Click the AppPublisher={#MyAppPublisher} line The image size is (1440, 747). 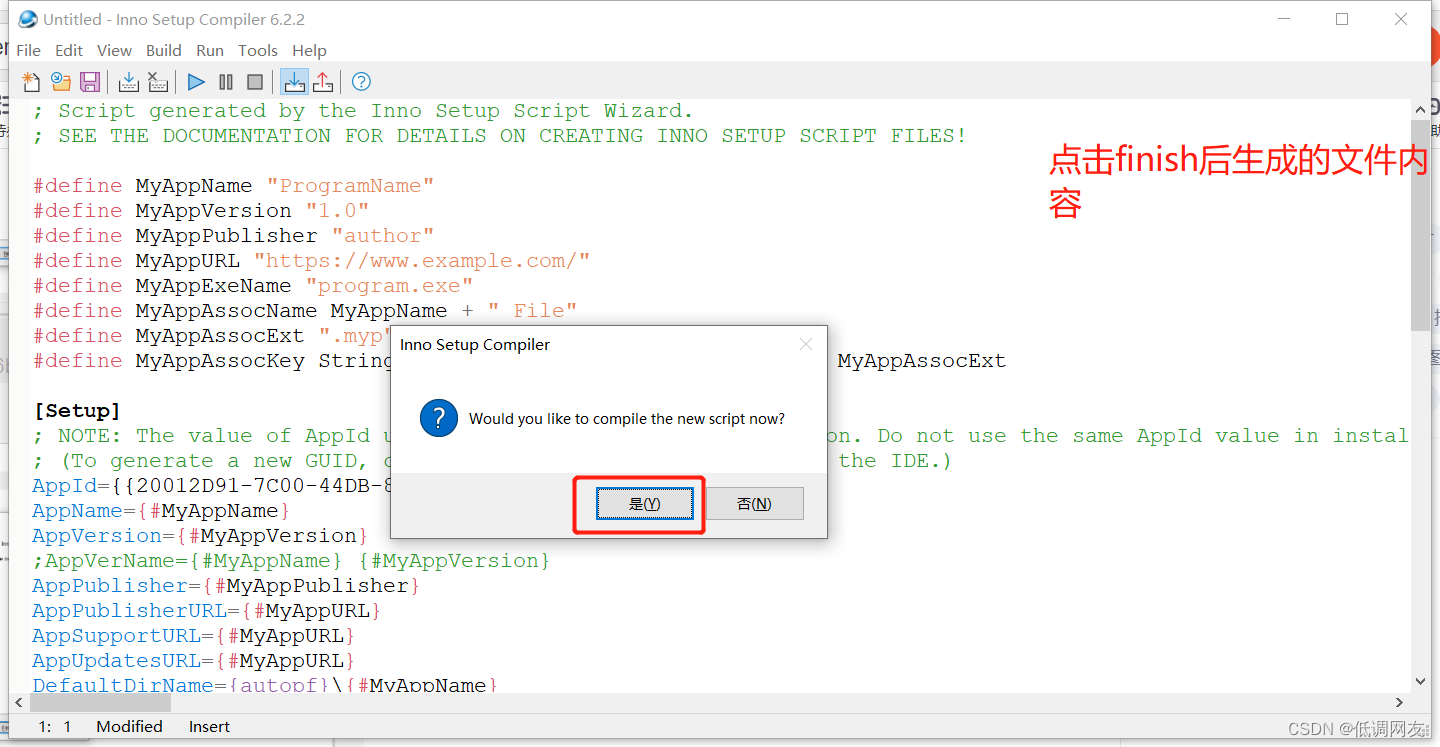pos(226,586)
